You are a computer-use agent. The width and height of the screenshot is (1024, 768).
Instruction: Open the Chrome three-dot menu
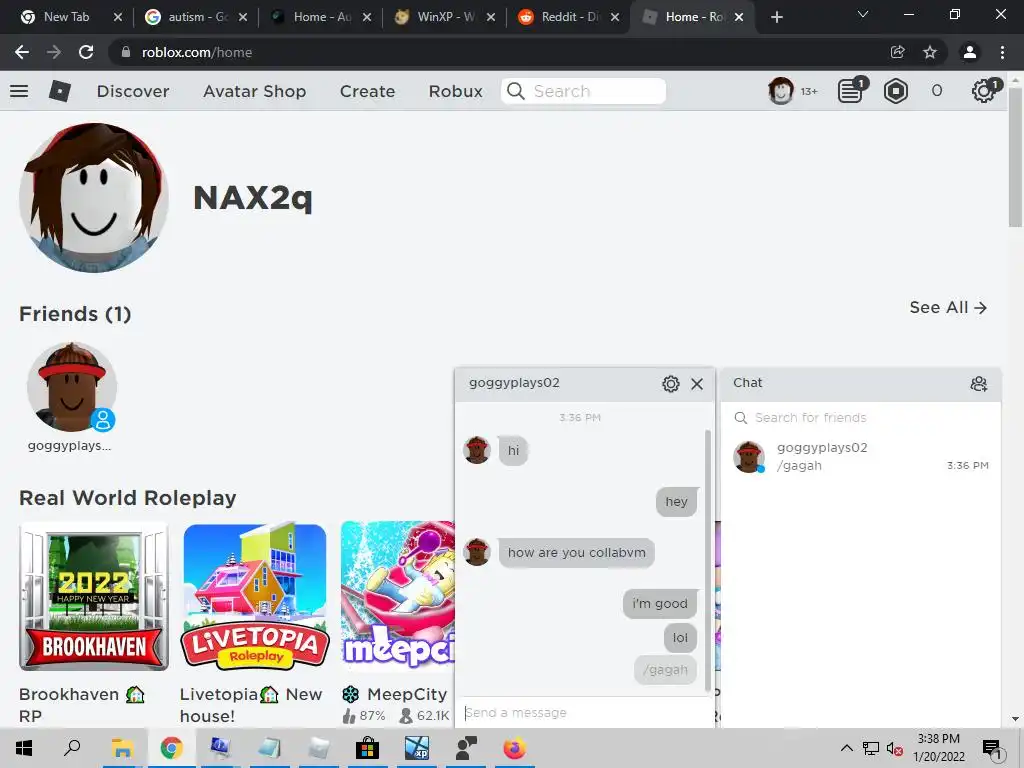click(1002, 52)
